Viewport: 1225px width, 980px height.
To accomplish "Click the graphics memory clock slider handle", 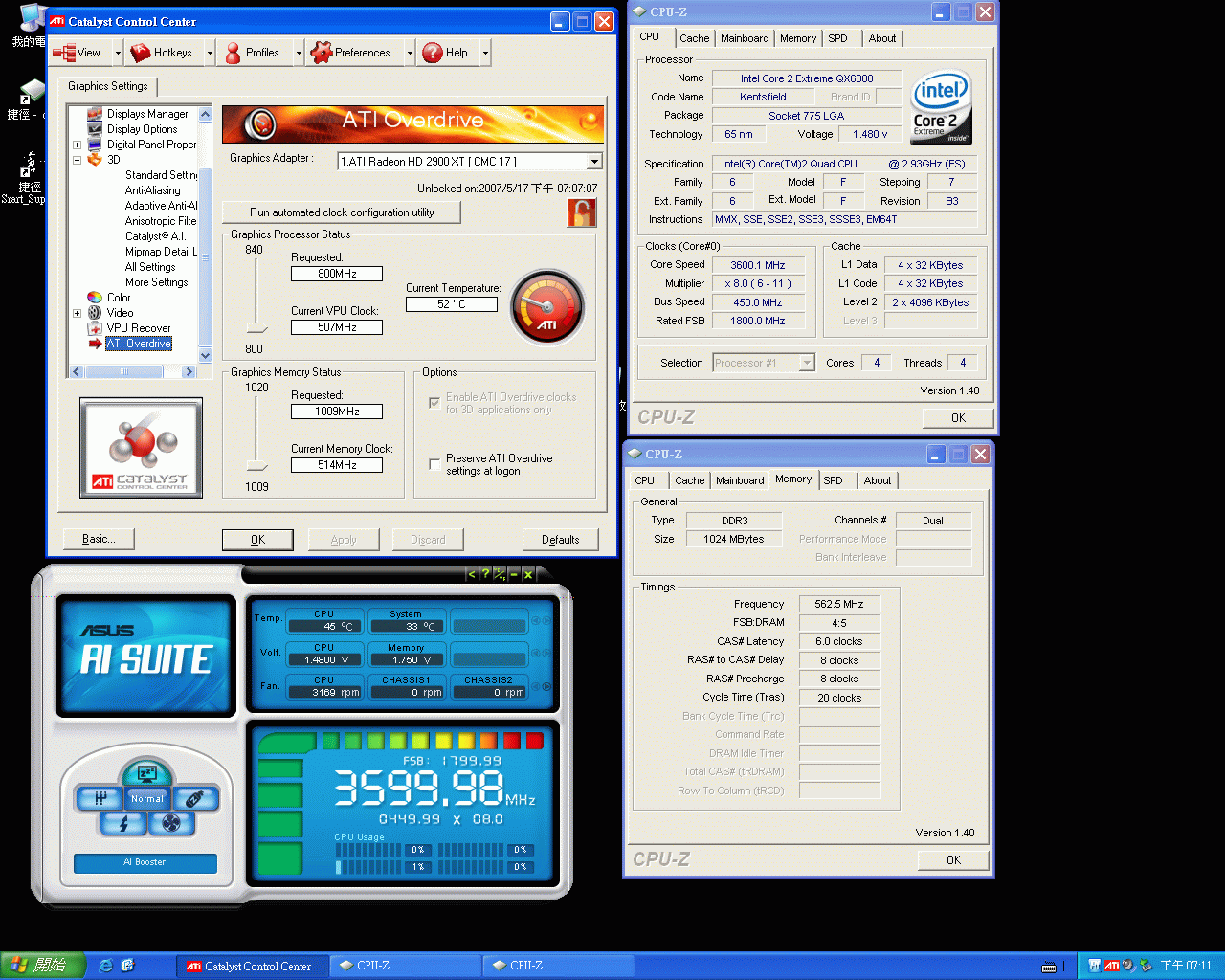I will (x=256, y=466).
